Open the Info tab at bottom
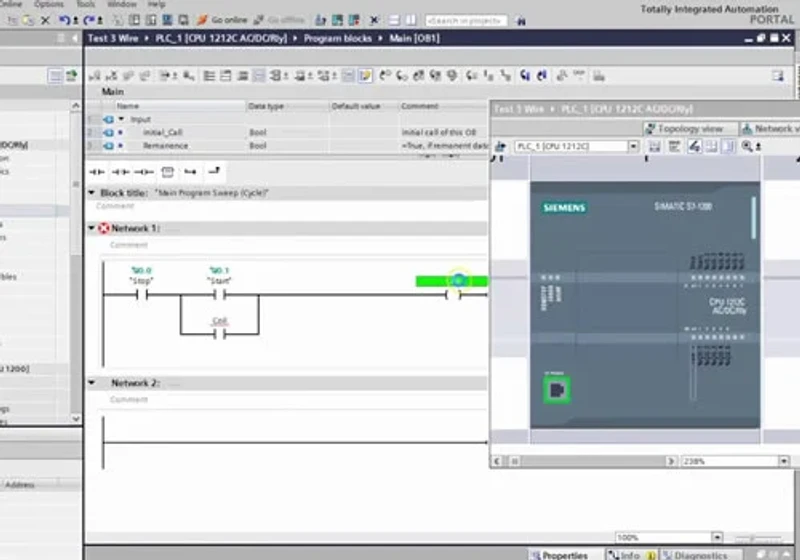This screenshot has width=800, height=560. (630, 555)
